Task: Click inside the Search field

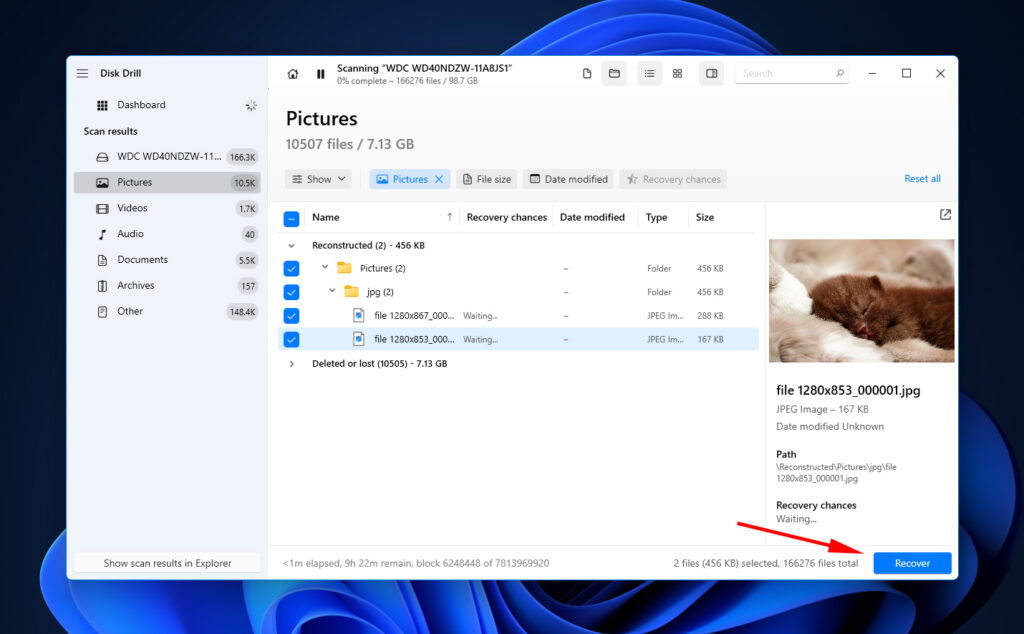Action: click(x=790, y=72)
